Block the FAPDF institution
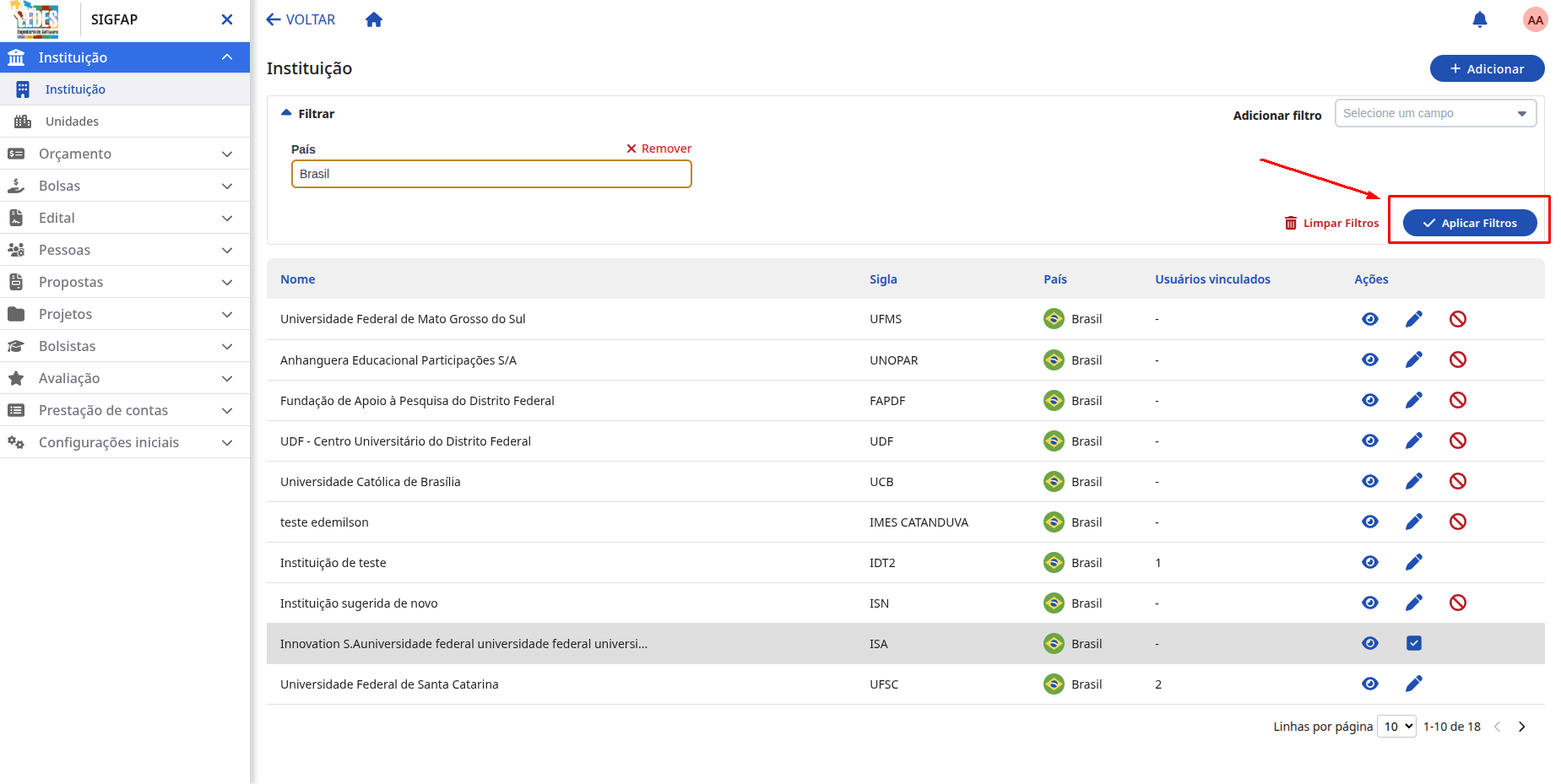This screenshot has width=1561, height=784. coord(1457,400)
